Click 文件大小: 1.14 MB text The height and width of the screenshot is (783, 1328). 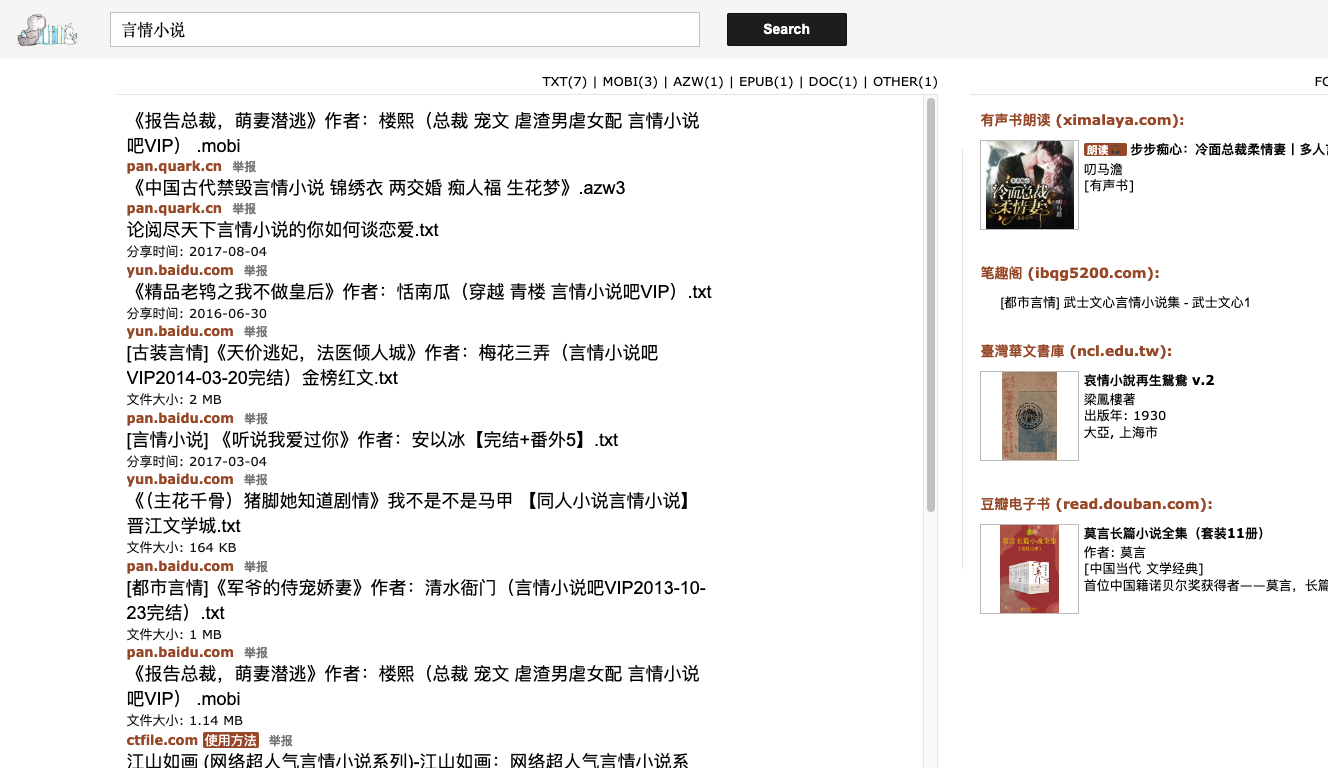click(x=185, y=721)
